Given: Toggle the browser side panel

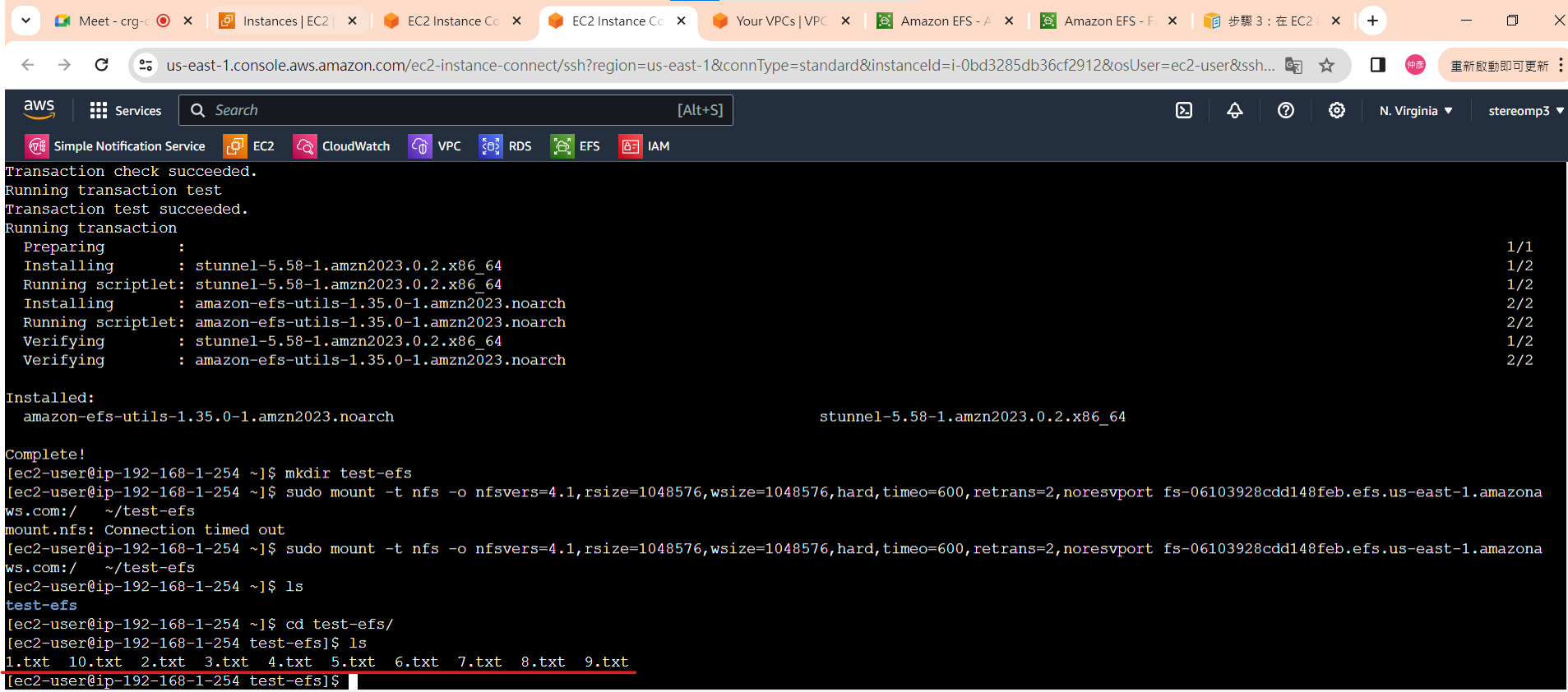Looking at the screenshot, I should 1378,65.
